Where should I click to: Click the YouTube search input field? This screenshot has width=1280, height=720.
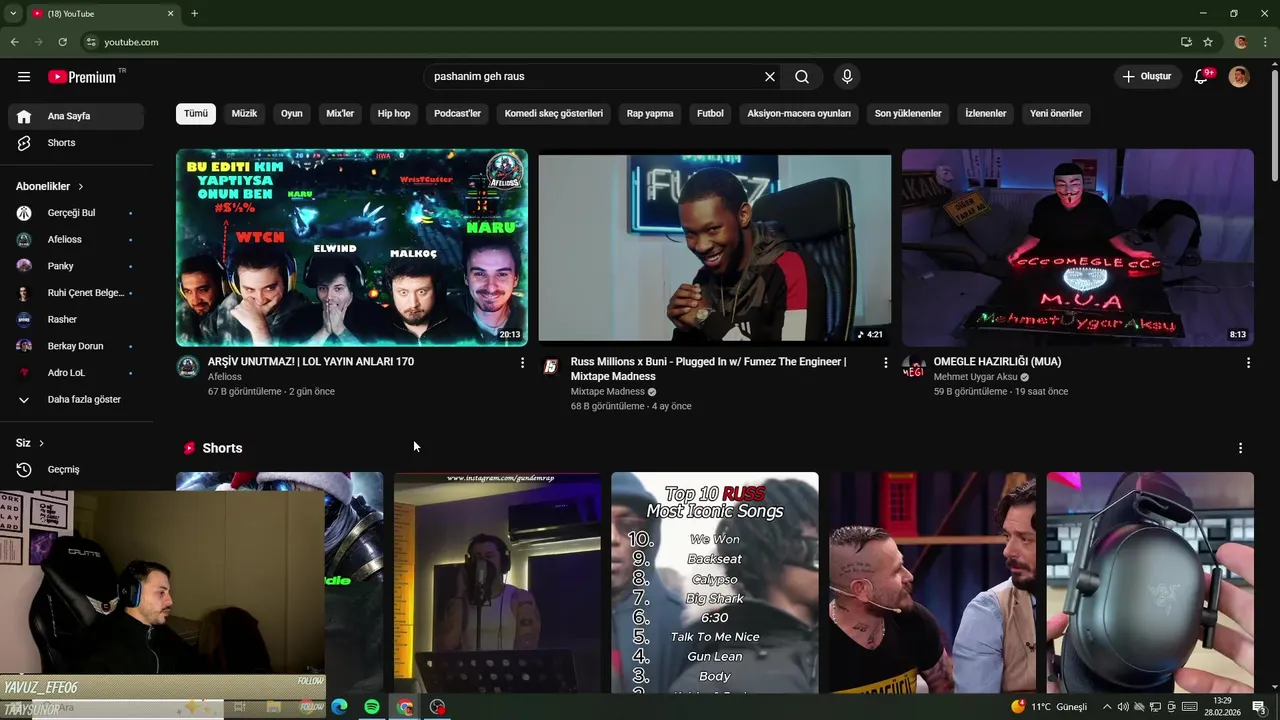(x=596, y=77)
